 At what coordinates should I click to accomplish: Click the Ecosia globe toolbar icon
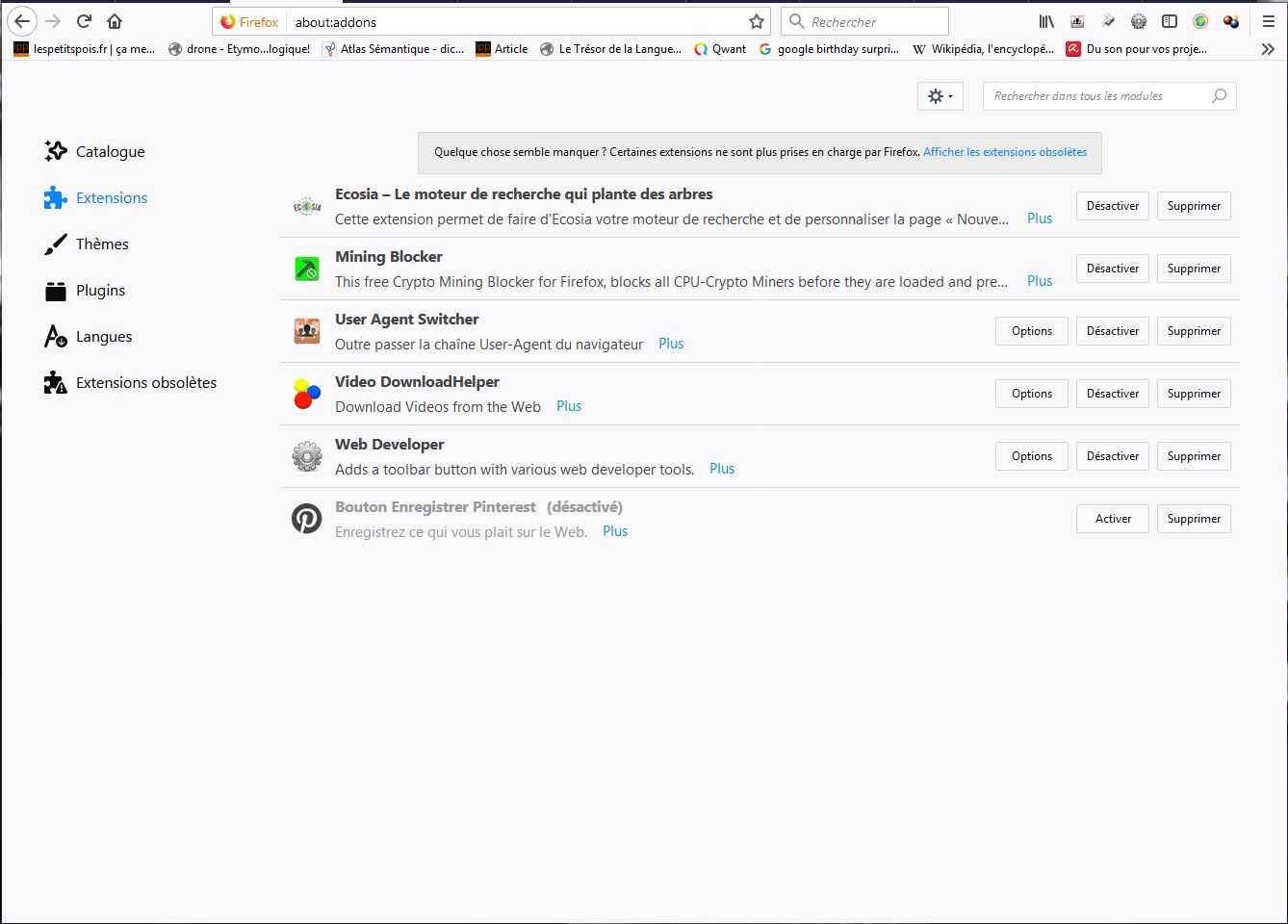1200,21
